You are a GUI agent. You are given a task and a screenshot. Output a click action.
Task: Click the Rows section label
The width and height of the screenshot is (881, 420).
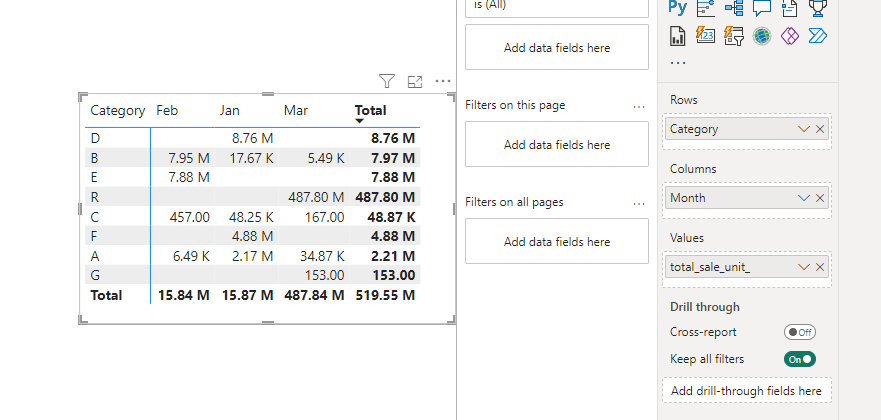tap(684, 100)
